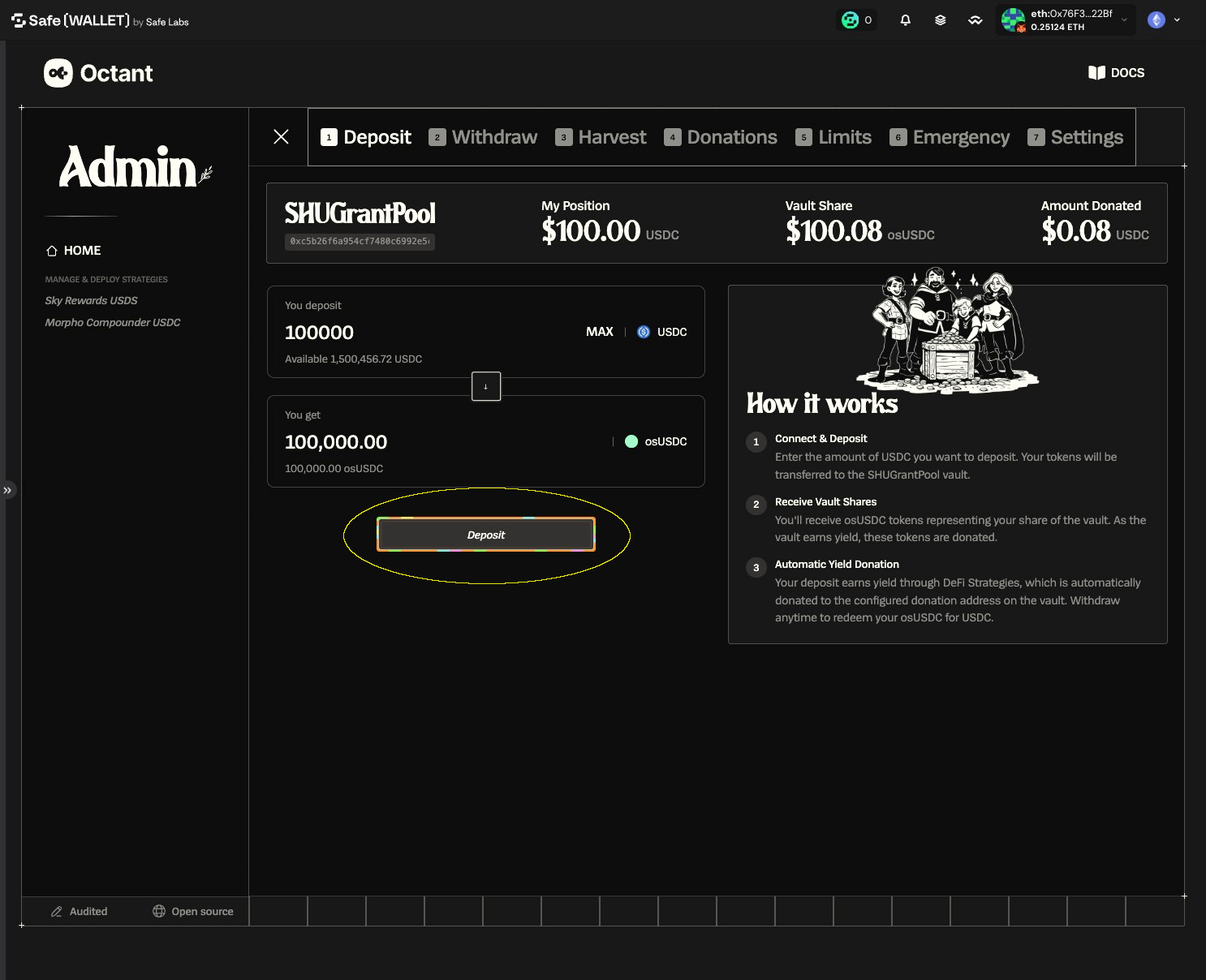1206x980 pixels.
Task: Open the Settings tab
Action: tap(1075, 137)
